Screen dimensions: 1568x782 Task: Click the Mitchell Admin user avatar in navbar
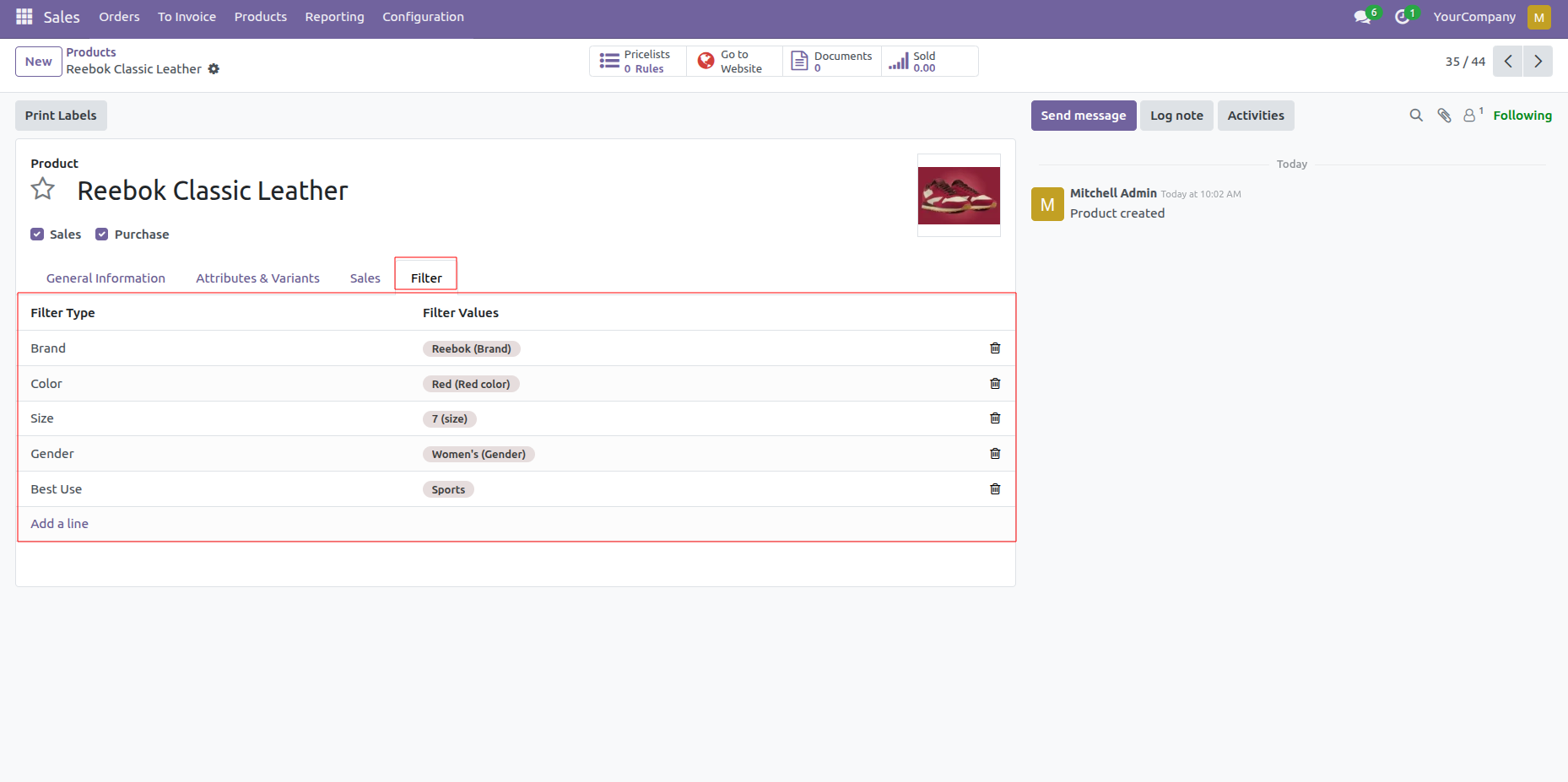(1539, 17)
